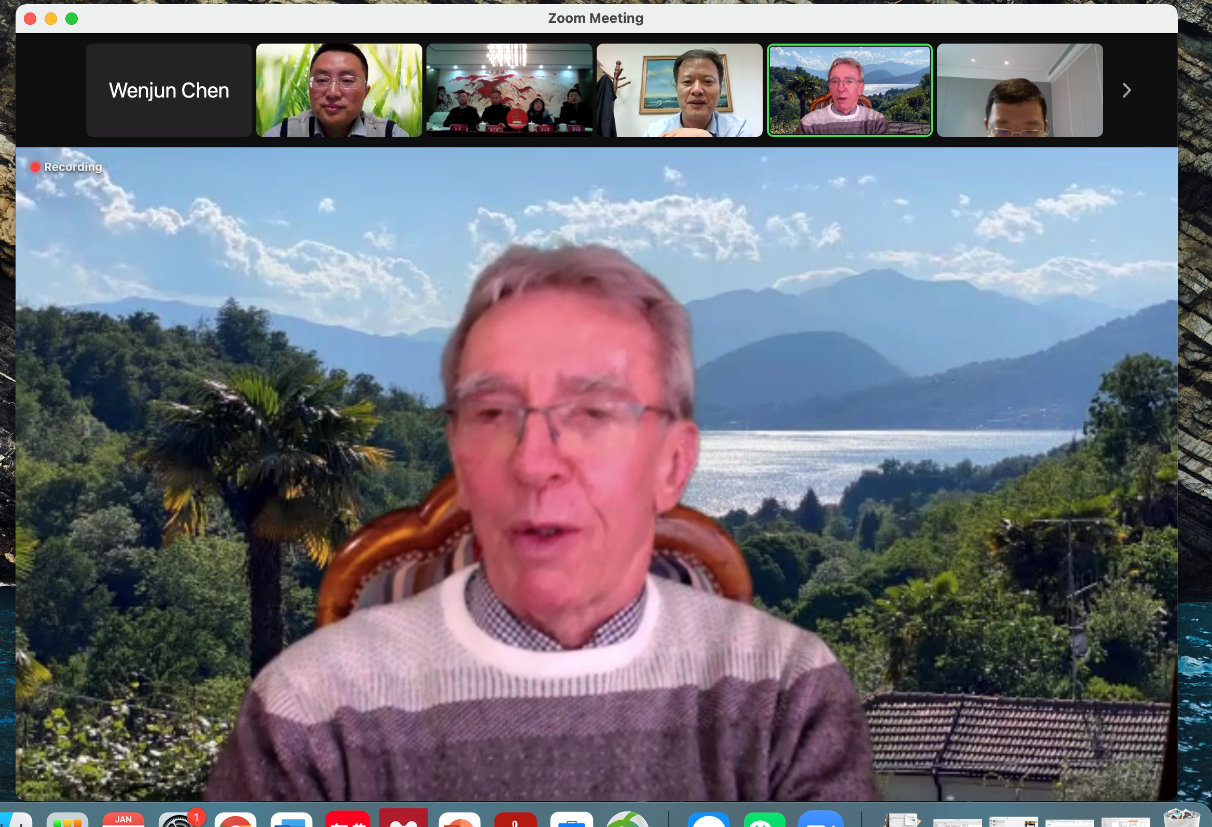Image resolution: width=1212 pixels, height=827 pixels.
Task: Open Calendar app in the dock
Action: [123, 820]
